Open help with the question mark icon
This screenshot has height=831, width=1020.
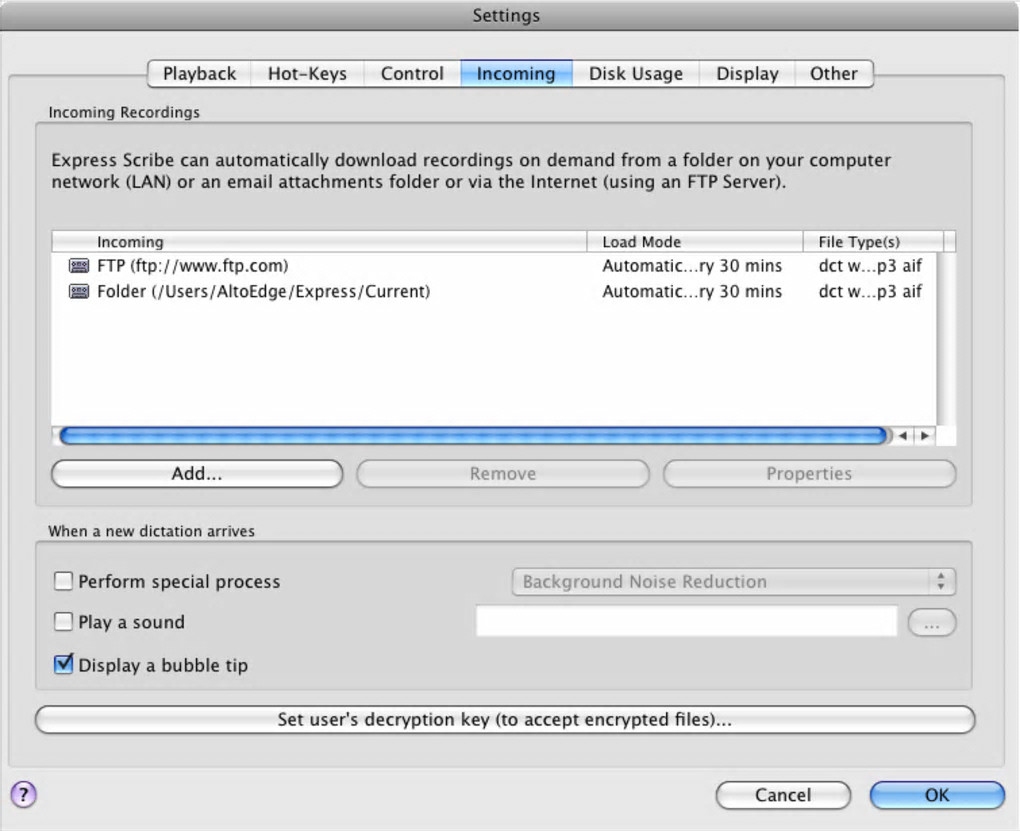[x=23, y=794]
